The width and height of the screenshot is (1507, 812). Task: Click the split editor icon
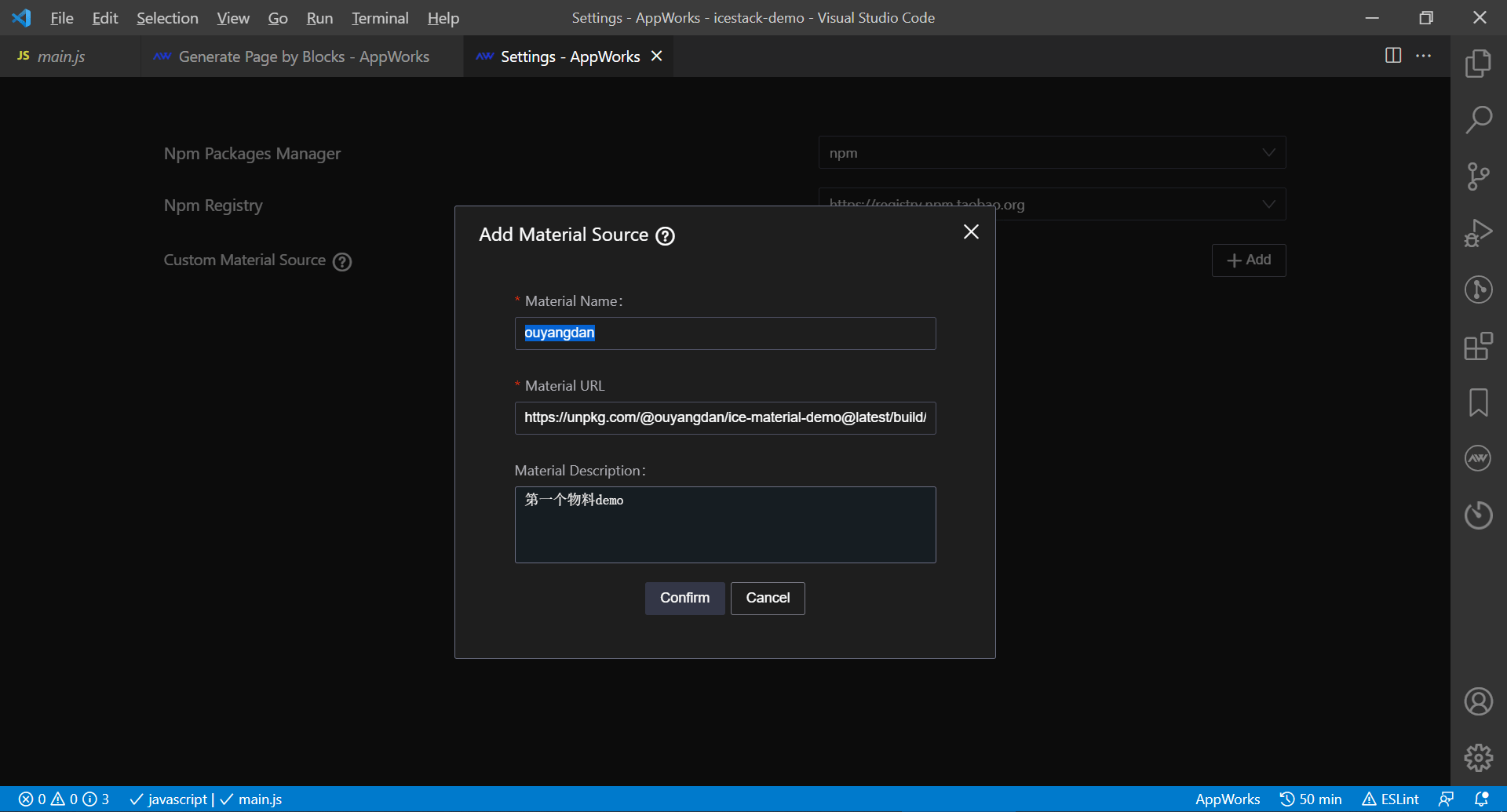click(1393, 56)
